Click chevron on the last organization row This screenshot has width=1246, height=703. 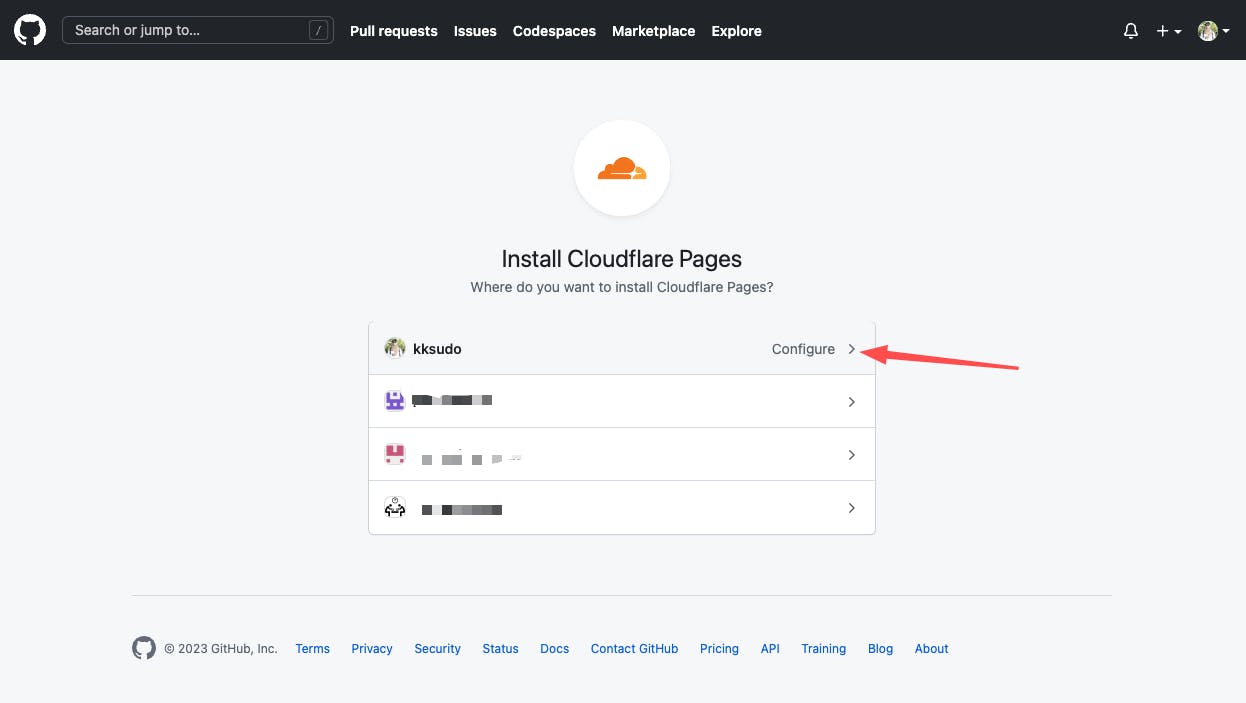click(852, 508)
